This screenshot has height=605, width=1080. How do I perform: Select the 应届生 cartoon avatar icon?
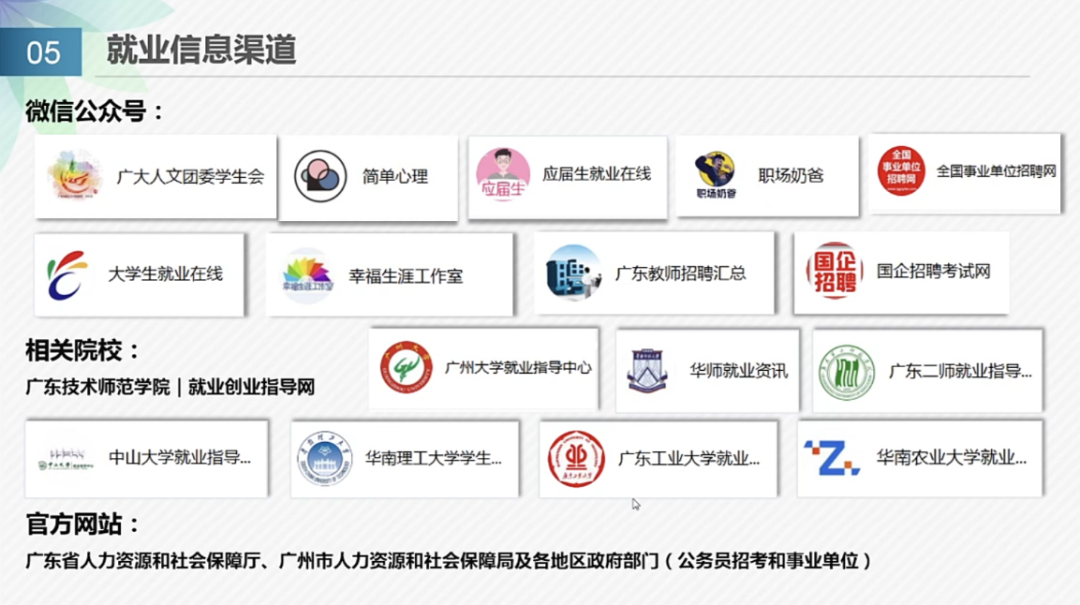(503, 175)
